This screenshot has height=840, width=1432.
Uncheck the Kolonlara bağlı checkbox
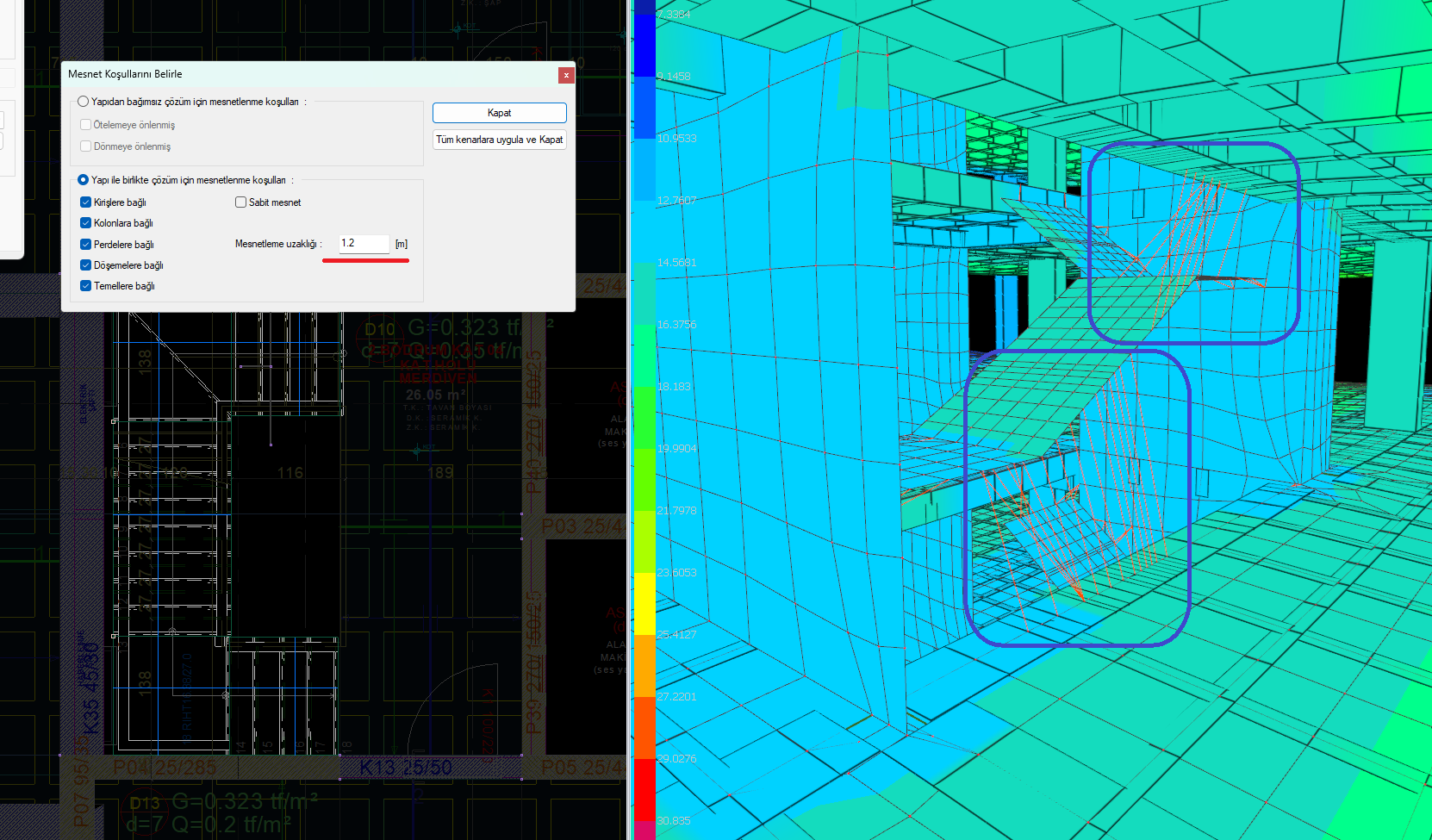pos(85,223)
